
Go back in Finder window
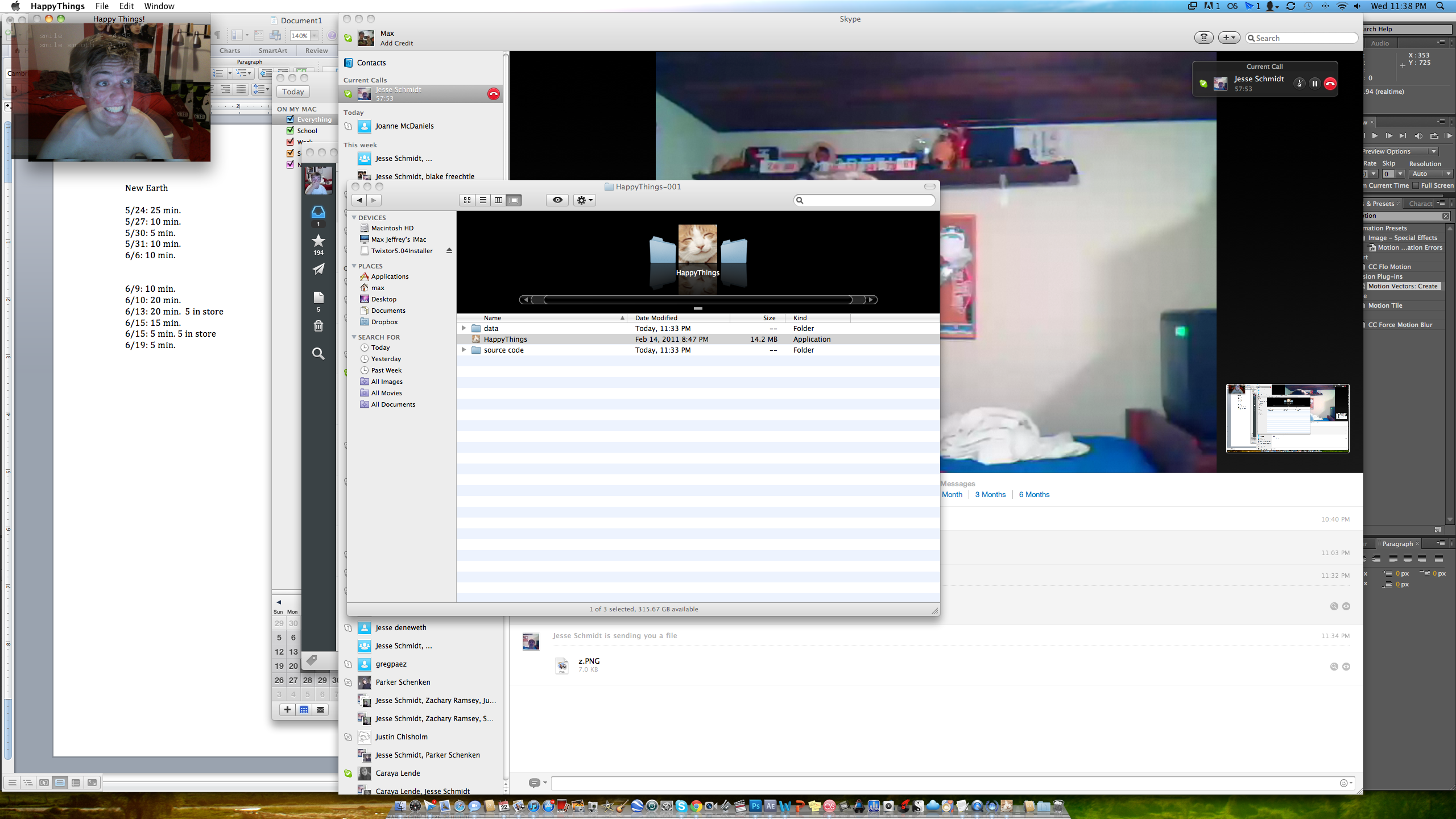pyautogui.click(x=359, y=200)
